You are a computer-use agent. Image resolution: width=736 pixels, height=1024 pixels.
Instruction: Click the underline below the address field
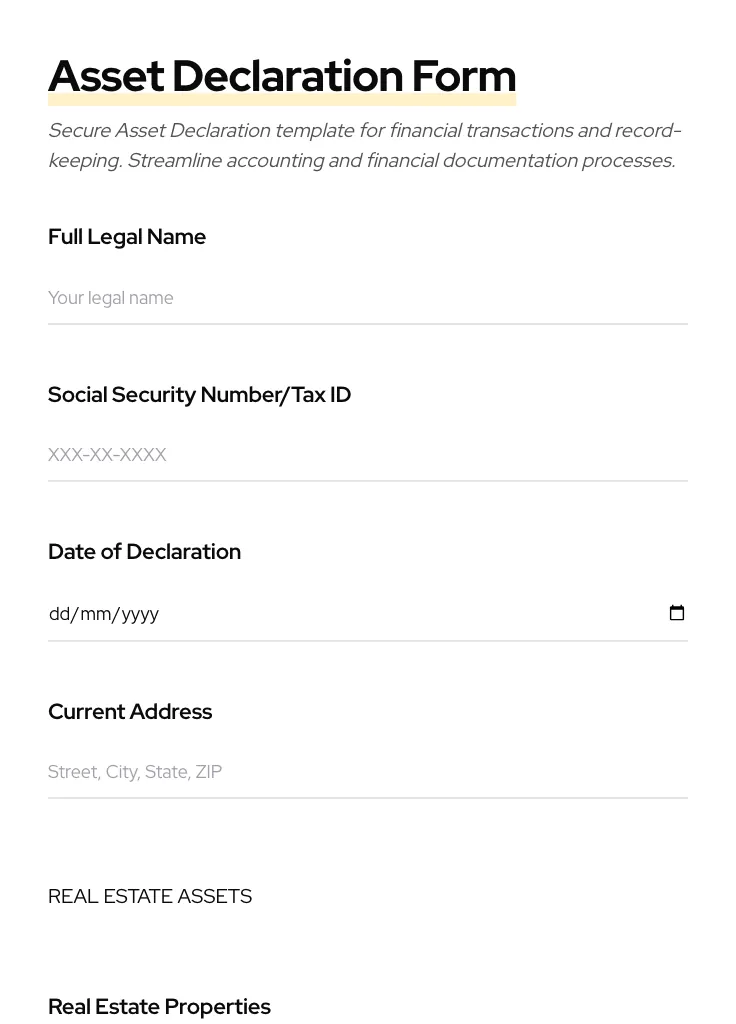(x=367, y=798)
